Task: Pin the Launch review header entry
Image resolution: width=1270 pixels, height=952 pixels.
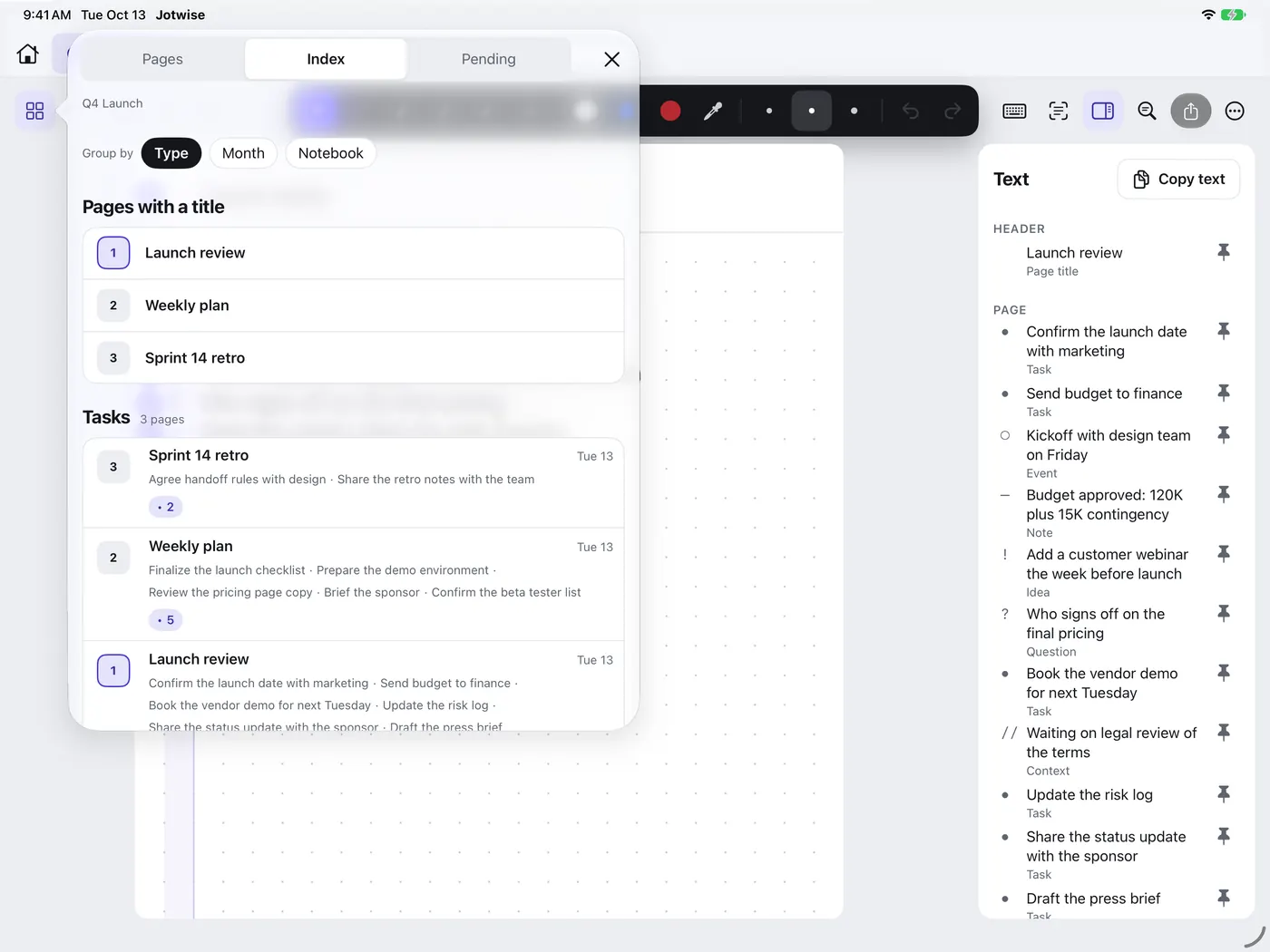Action: [1224, 252]
